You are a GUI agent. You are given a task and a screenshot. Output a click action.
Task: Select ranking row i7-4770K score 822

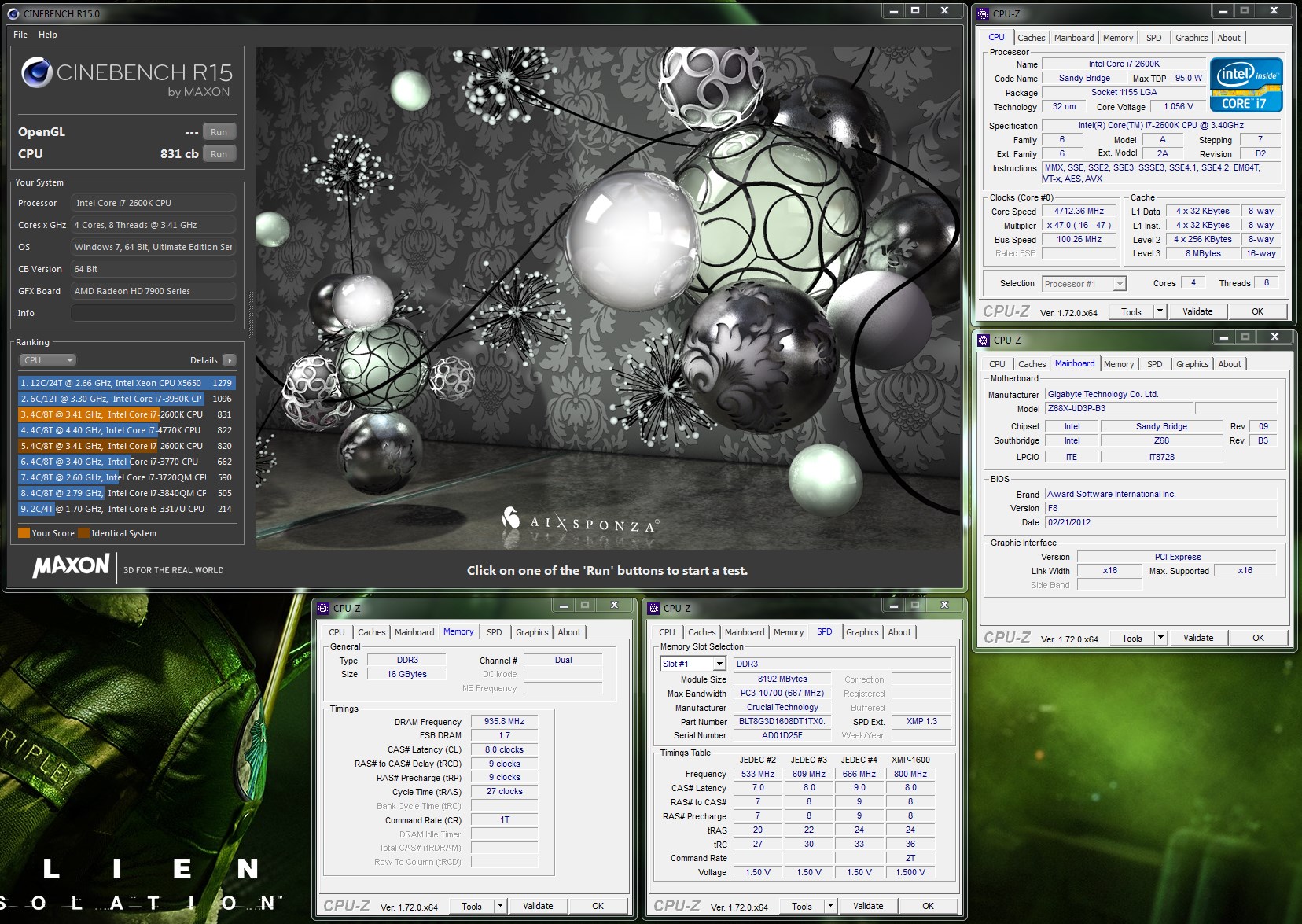point(127,430)
